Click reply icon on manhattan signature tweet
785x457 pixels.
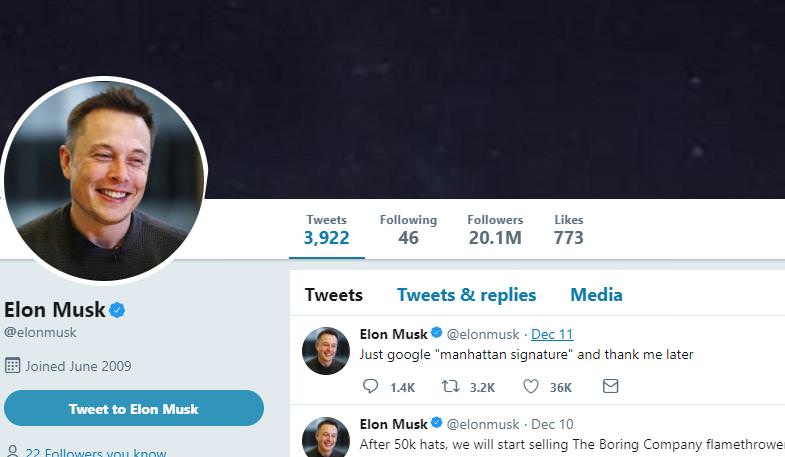(x=370, y=386)
